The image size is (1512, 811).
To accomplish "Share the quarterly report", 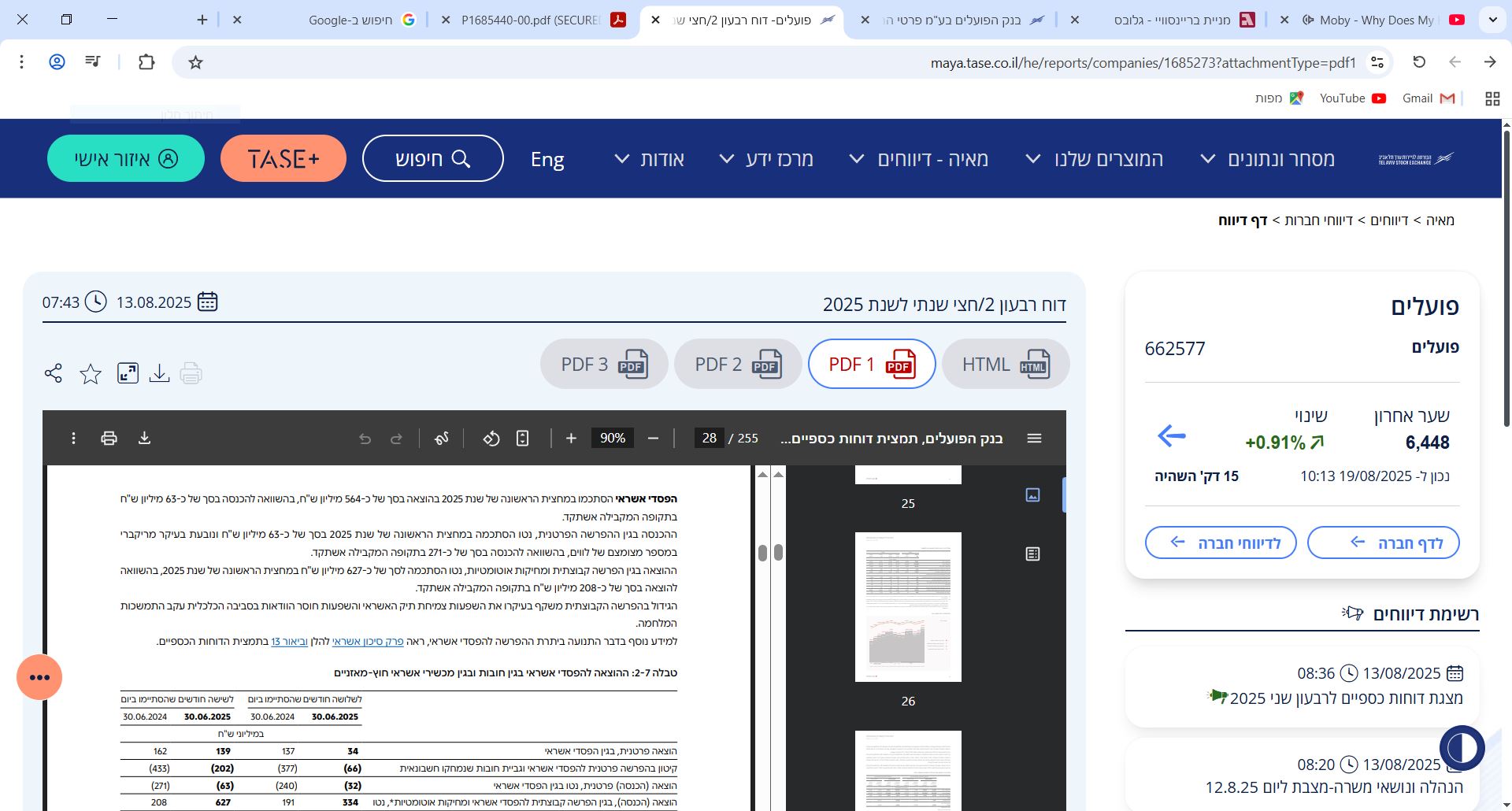I will [x=54, y=373].
